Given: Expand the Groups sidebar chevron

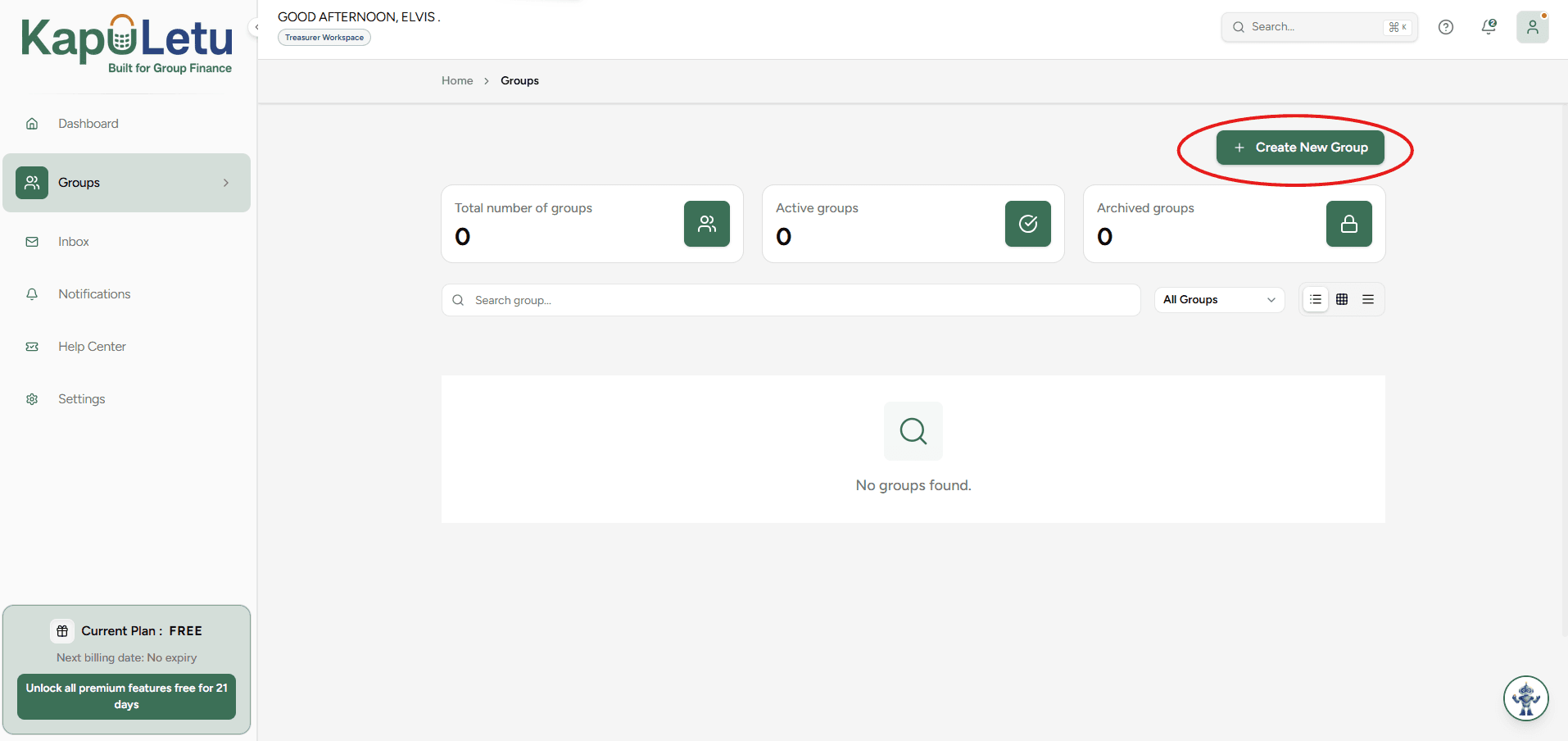Looking at the screenshot, I should (x=226, y=183).
